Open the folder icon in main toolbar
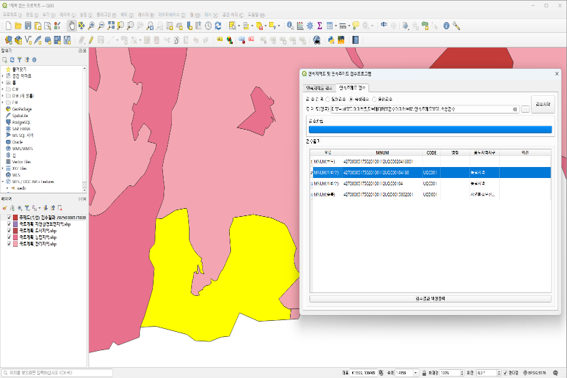This screenshot has height=378, width=567. coord(18,26)
